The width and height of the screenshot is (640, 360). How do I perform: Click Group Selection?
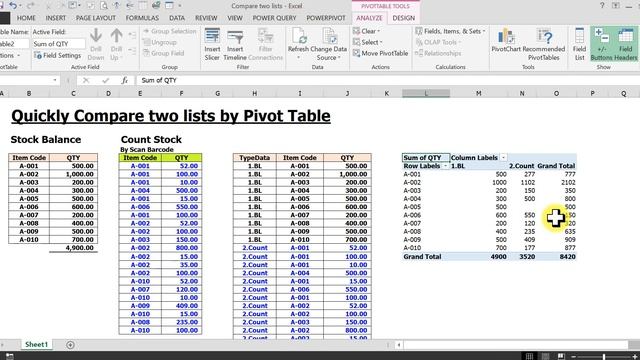tap(169, 31)
